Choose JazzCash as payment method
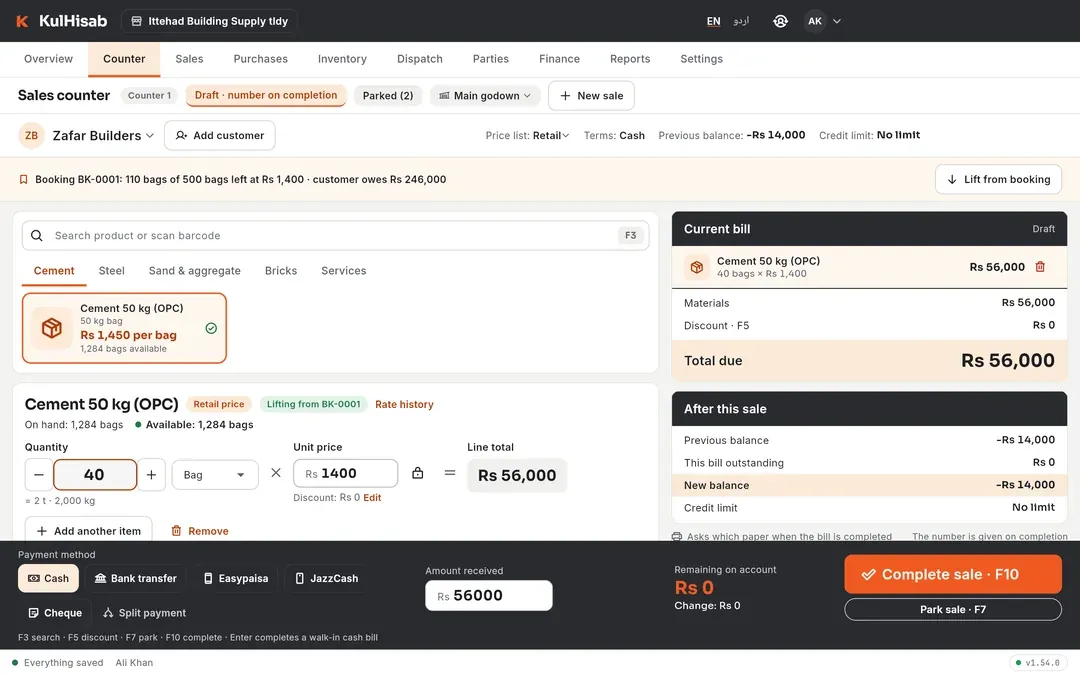The image size is (1080, 675). pyautogui.click(x=326, y=579)
